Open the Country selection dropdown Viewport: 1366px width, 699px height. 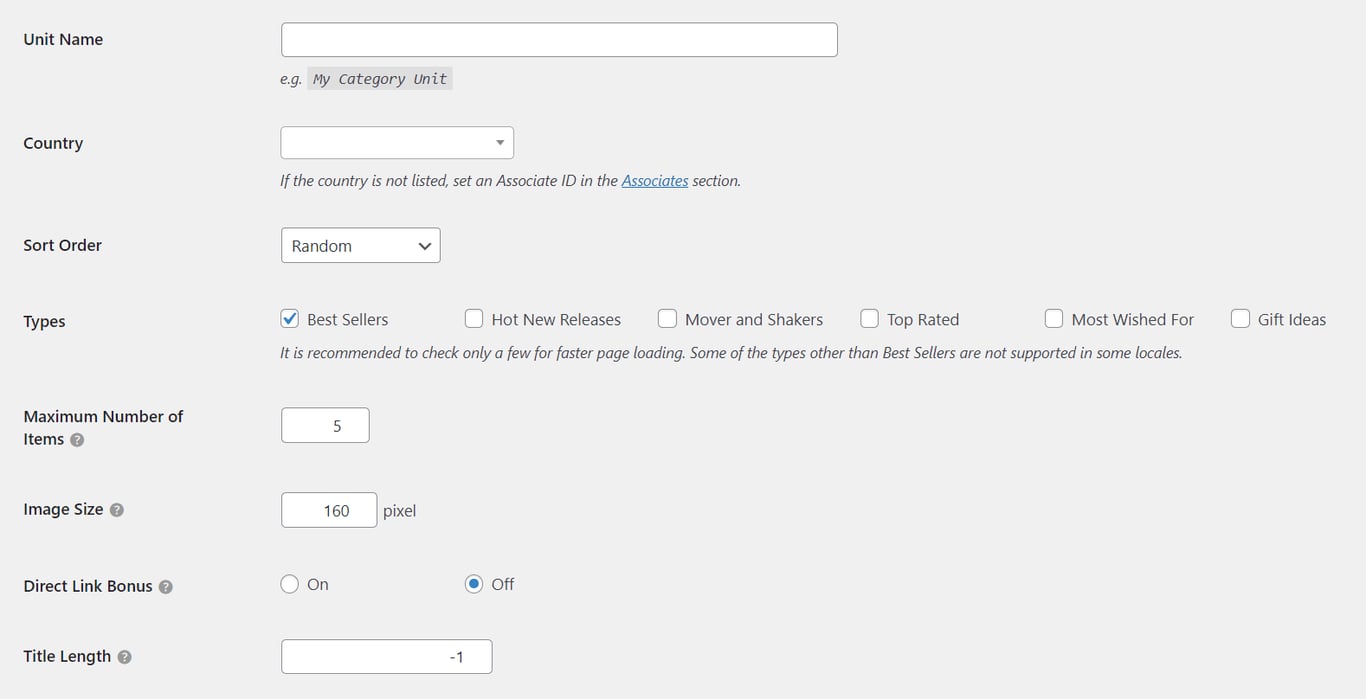(x=396, y=142)
